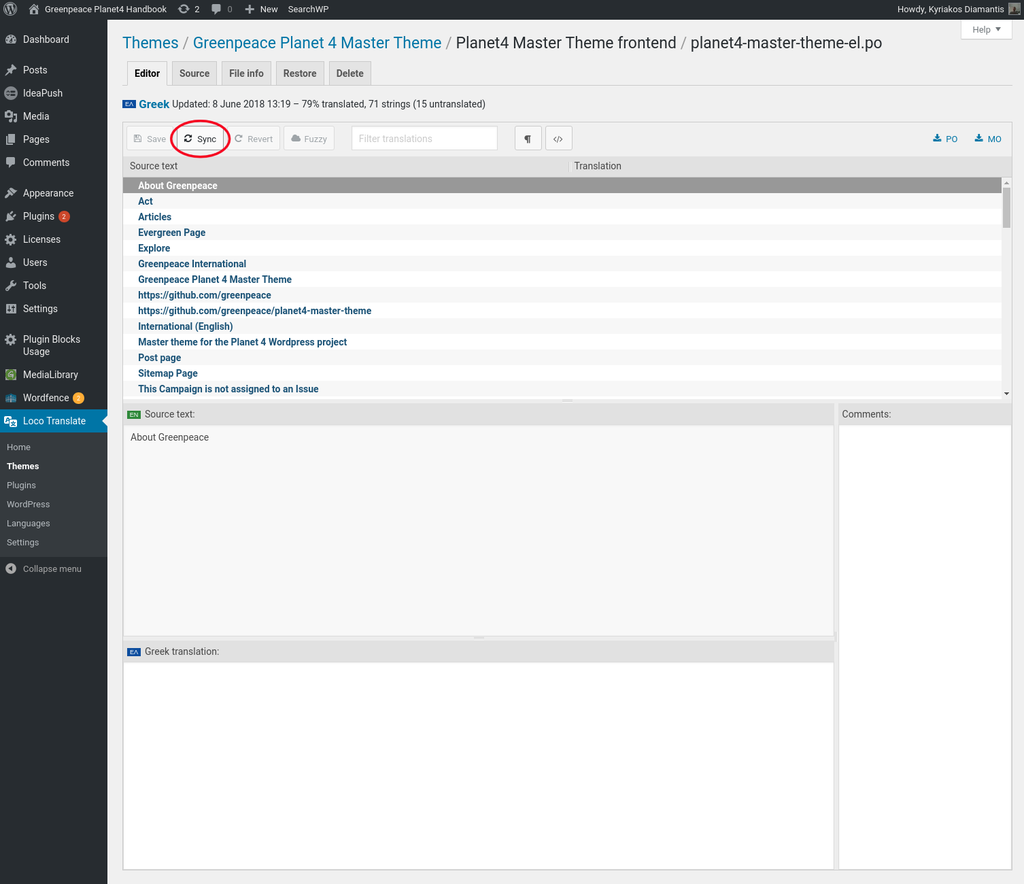Click the New plus icon in admin bar

tap(249, 9)
